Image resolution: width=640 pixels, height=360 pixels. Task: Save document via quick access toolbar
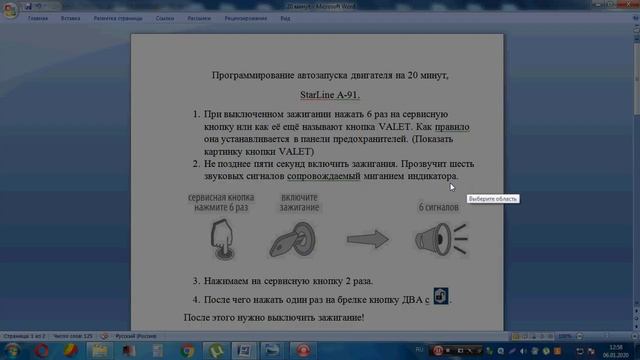(x=28, y=6)
